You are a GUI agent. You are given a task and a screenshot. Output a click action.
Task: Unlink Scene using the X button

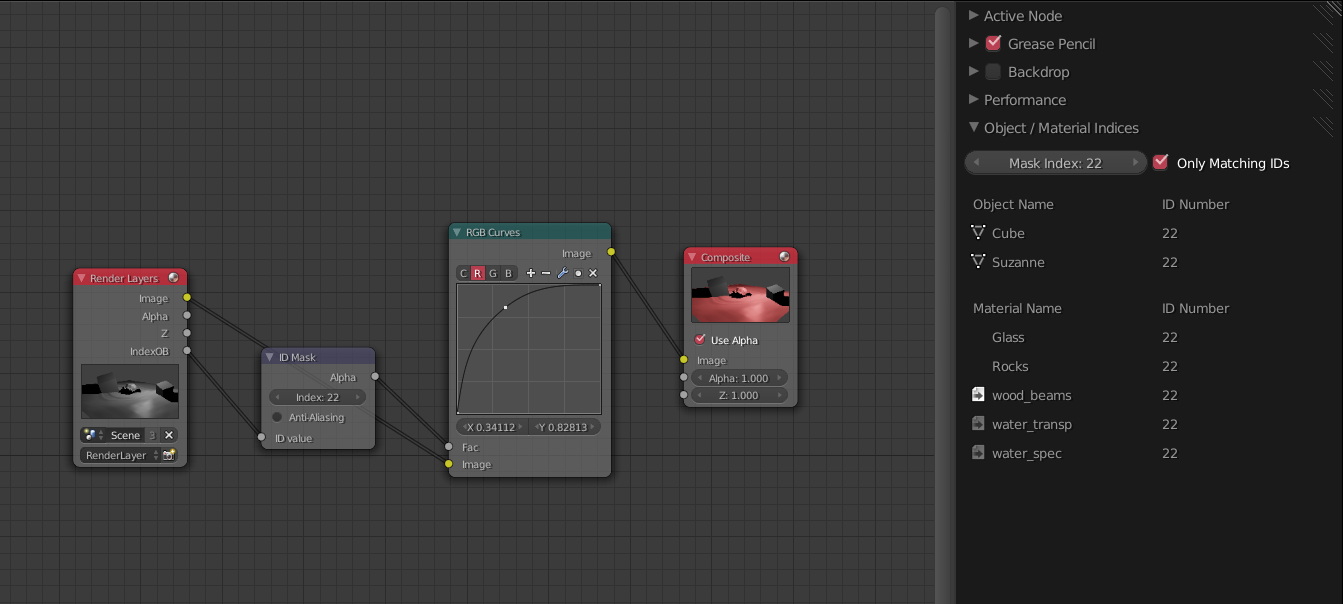point(169,435)
